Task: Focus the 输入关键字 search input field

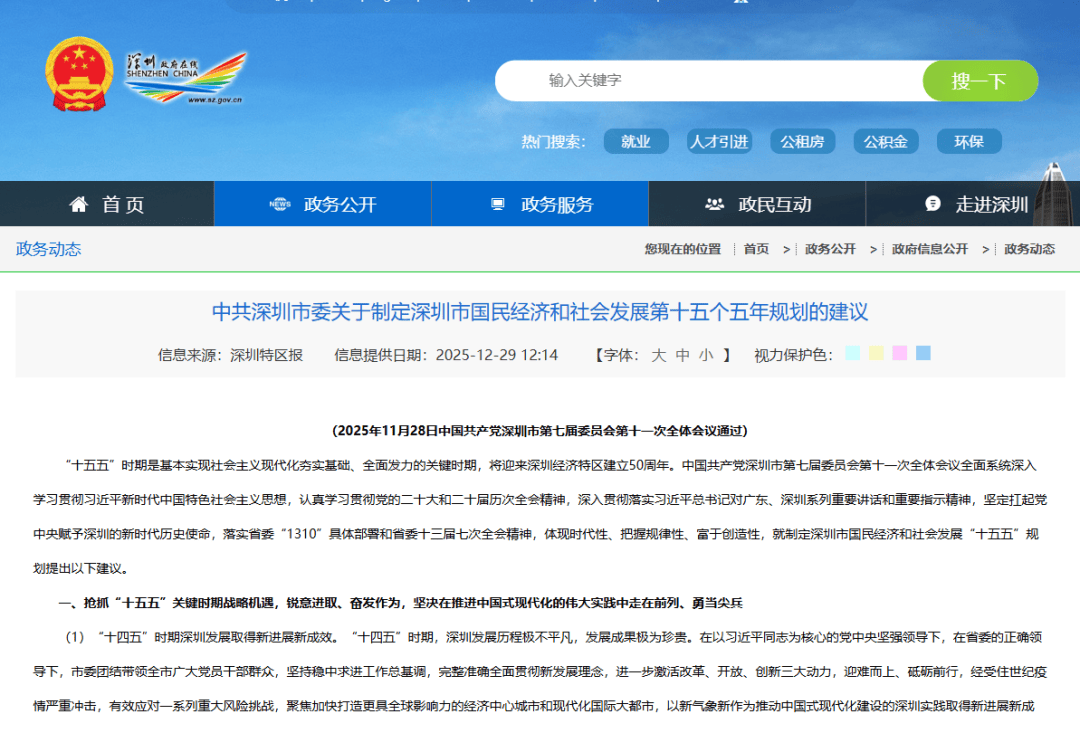Action: 708,81
